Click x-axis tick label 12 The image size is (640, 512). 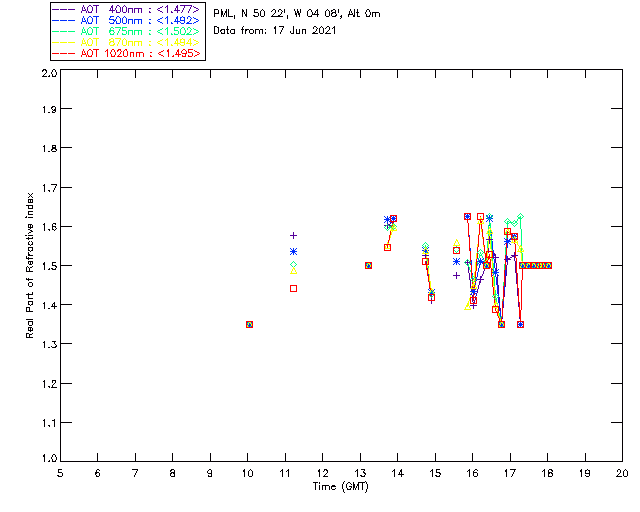[x=322, y=473]
